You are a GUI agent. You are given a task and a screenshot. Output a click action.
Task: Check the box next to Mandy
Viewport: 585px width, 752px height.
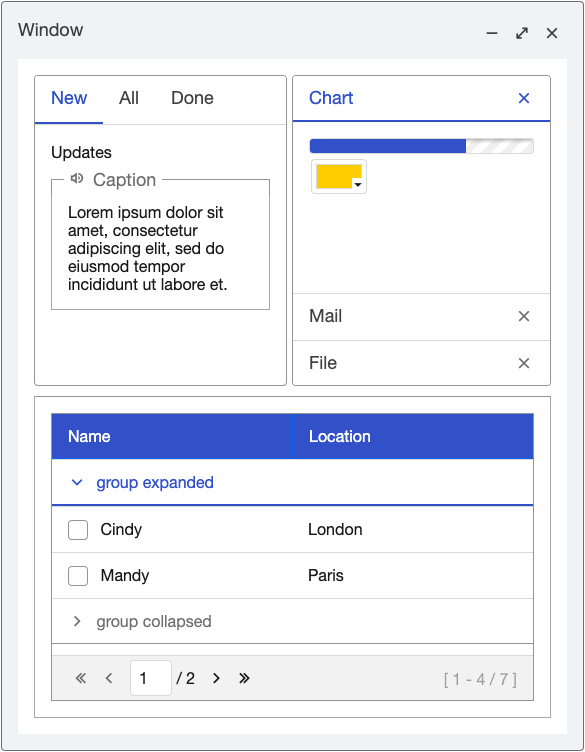click(78, 576)
